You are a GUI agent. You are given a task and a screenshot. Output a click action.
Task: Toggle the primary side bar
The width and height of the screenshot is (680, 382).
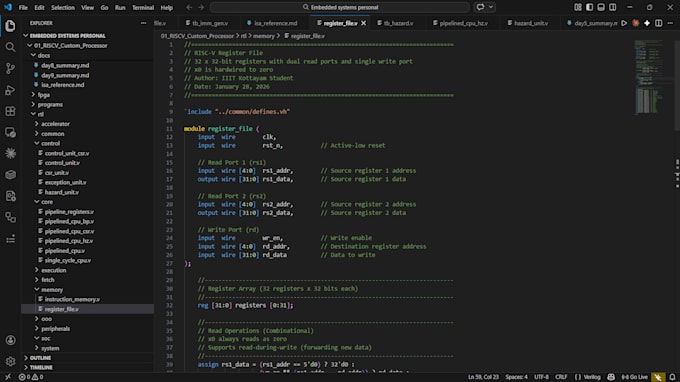click(589, 7)
